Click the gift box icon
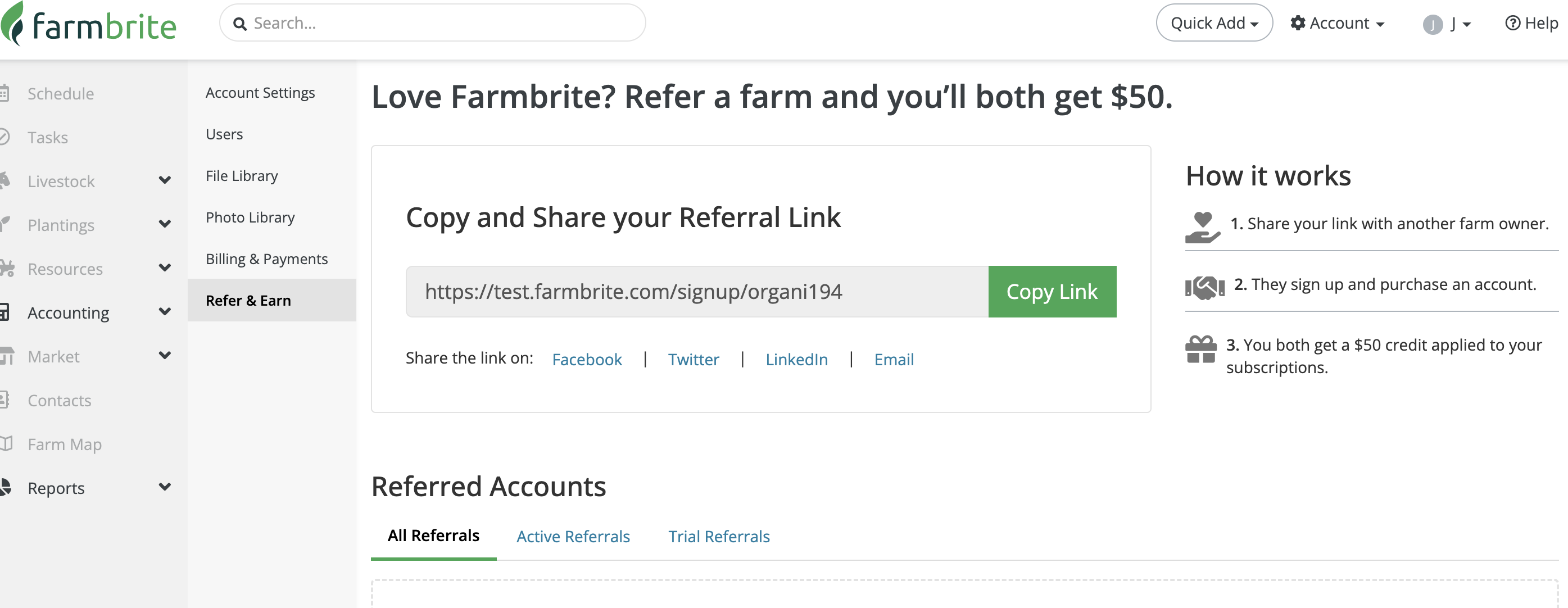This screenshot has height=608, width=1568. tap(1200, 350)
